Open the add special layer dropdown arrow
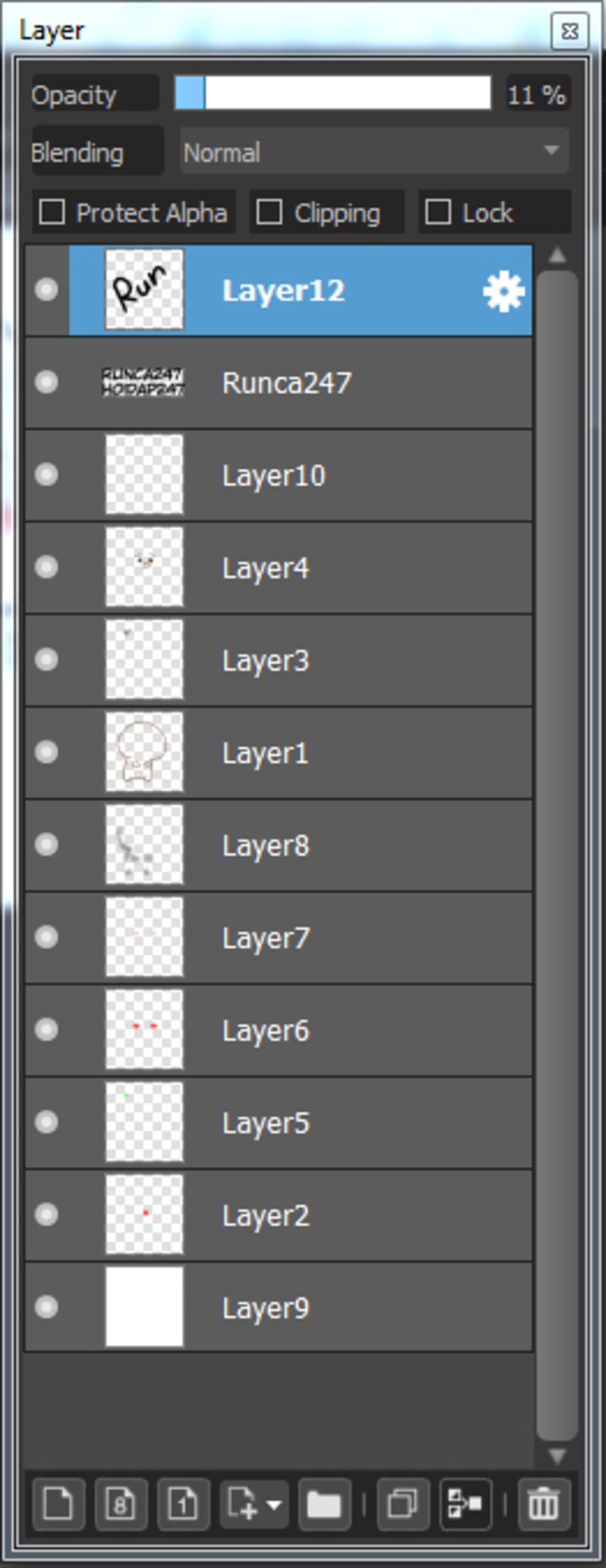Image resolution: width=606 pixels, height=1568 pixels. (x=275, y=1505)
